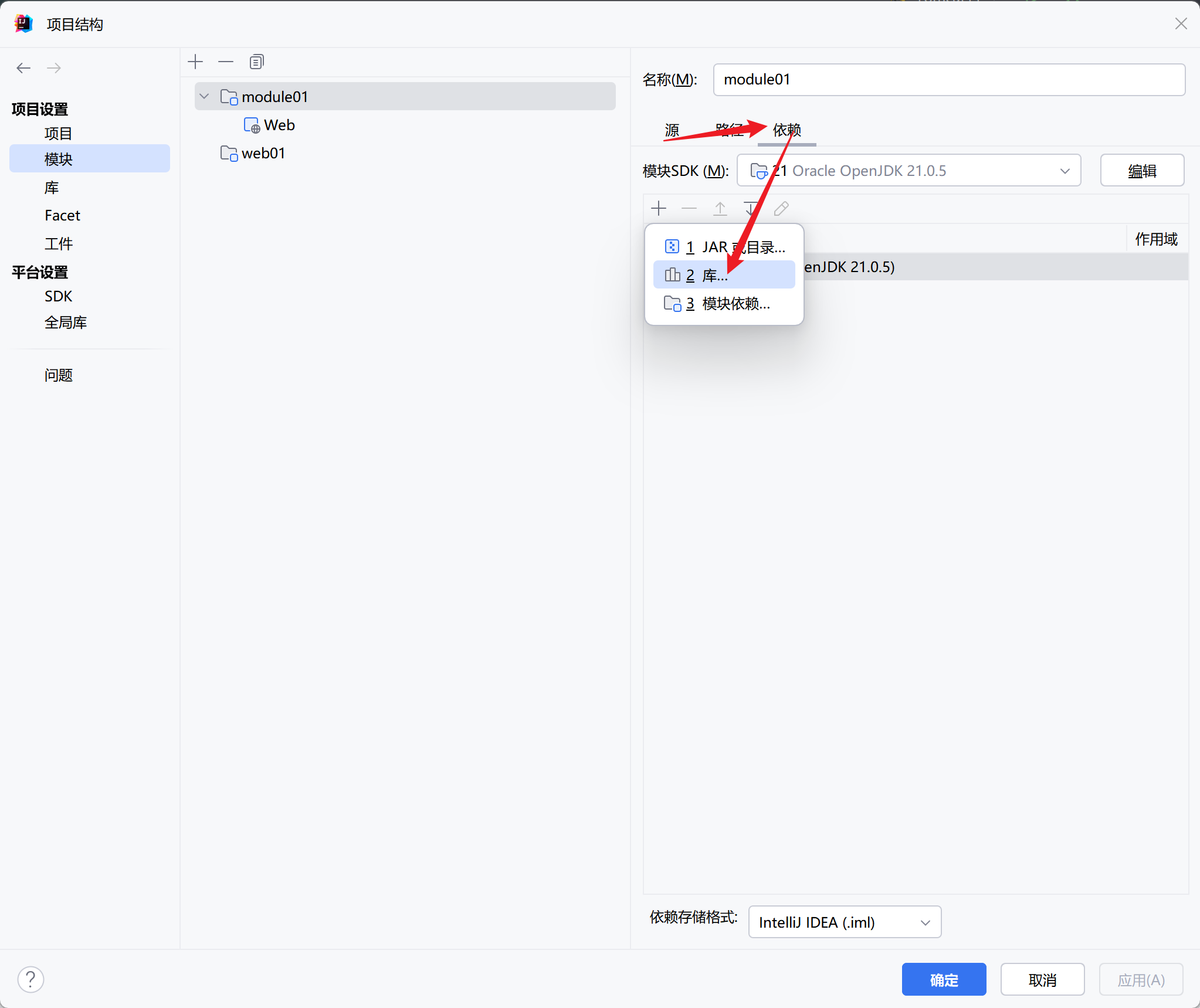Click the remove module minus icon

click(x=226, y=62)
